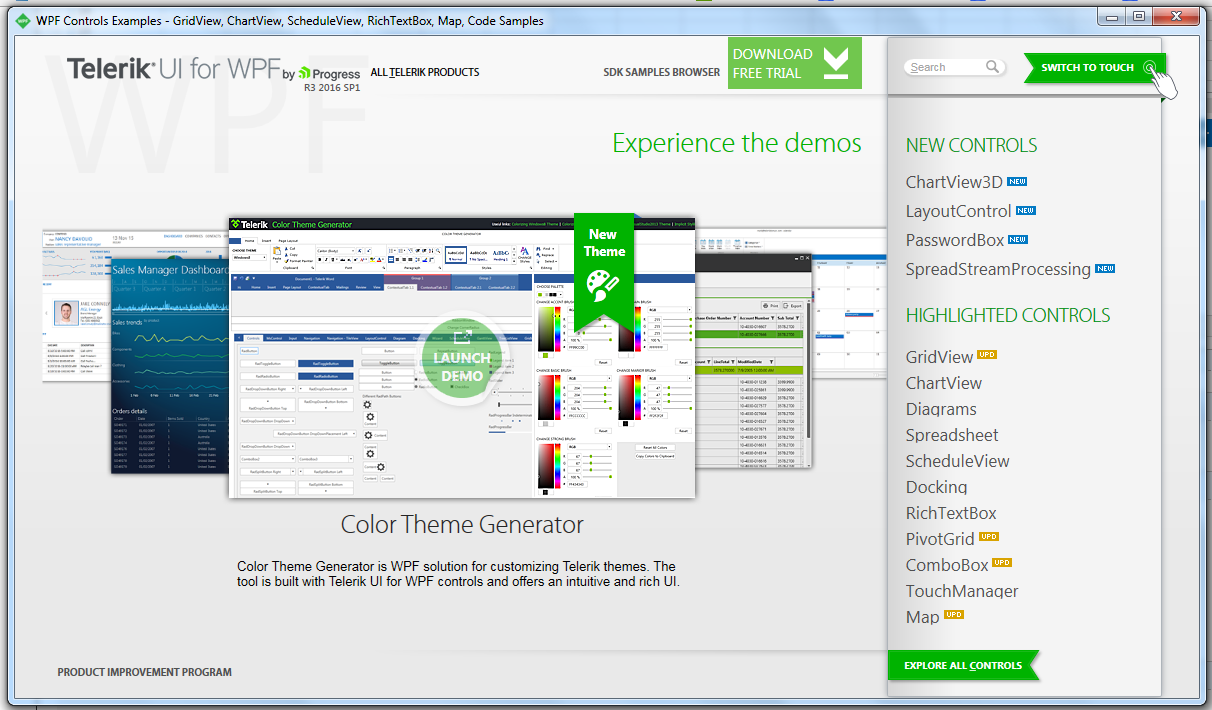Maximize the WPF Controls Examples window

(1138, 17)
